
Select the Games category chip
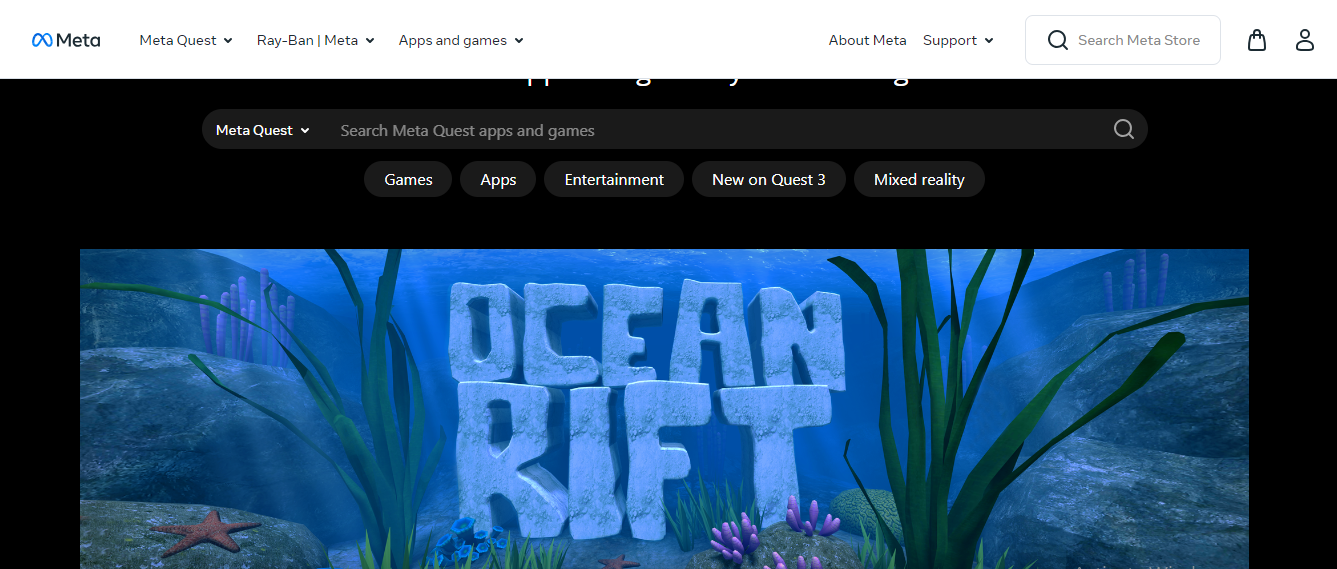[408, 180]
